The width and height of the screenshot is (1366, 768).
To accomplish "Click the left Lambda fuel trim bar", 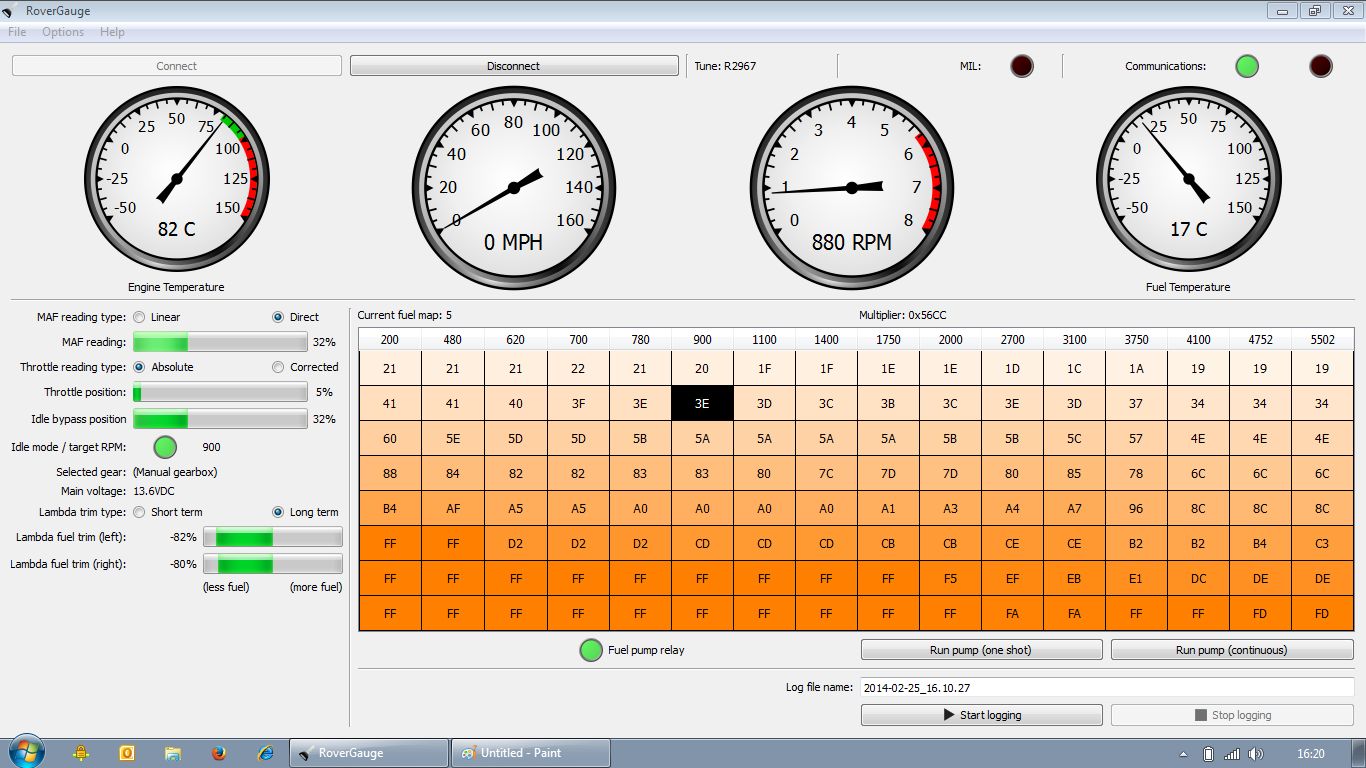I will pos(273,537).
